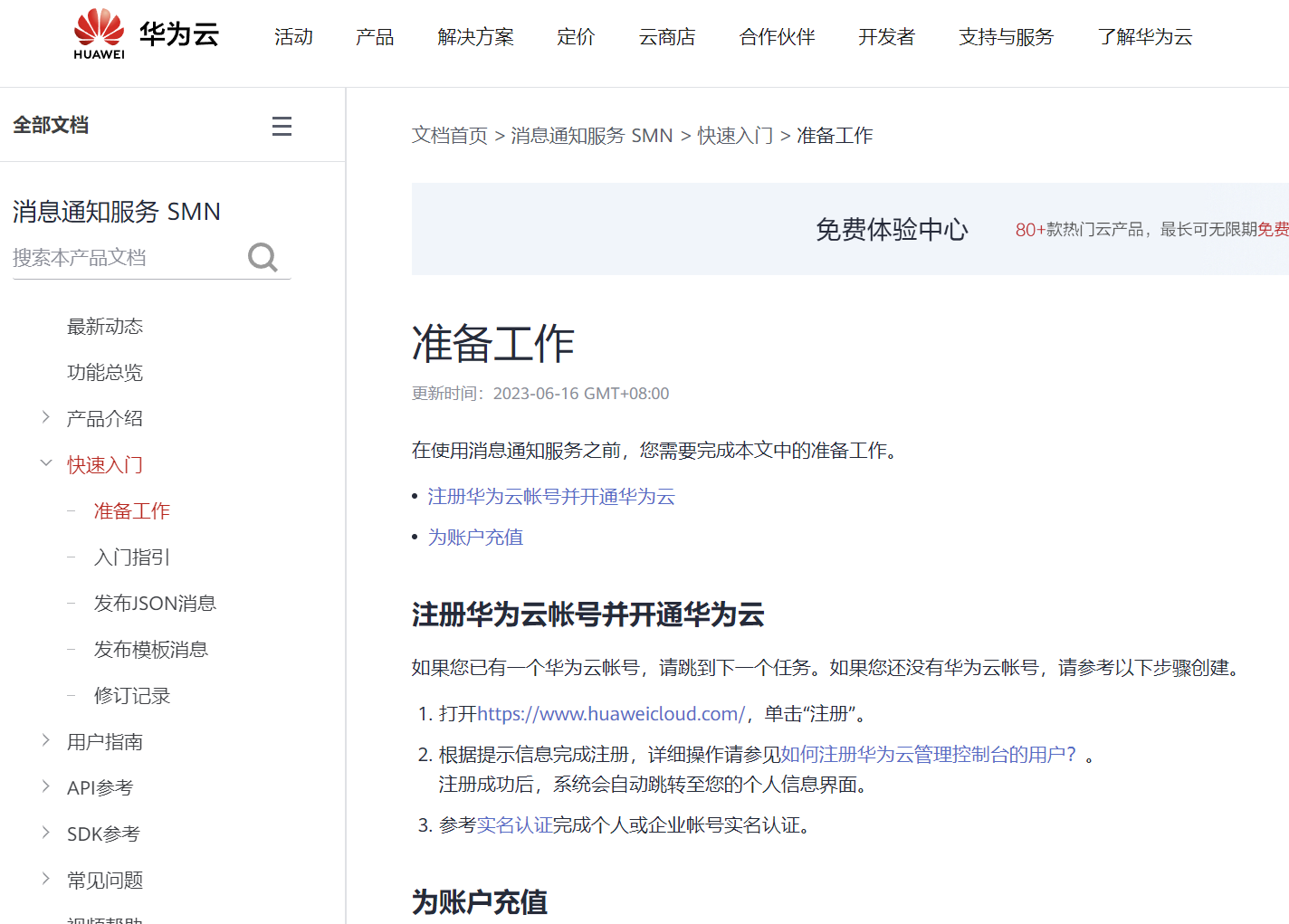Click the hamburger icon beside 全部文档
Screen dimensions: 1289x924
tap(282, 126)
